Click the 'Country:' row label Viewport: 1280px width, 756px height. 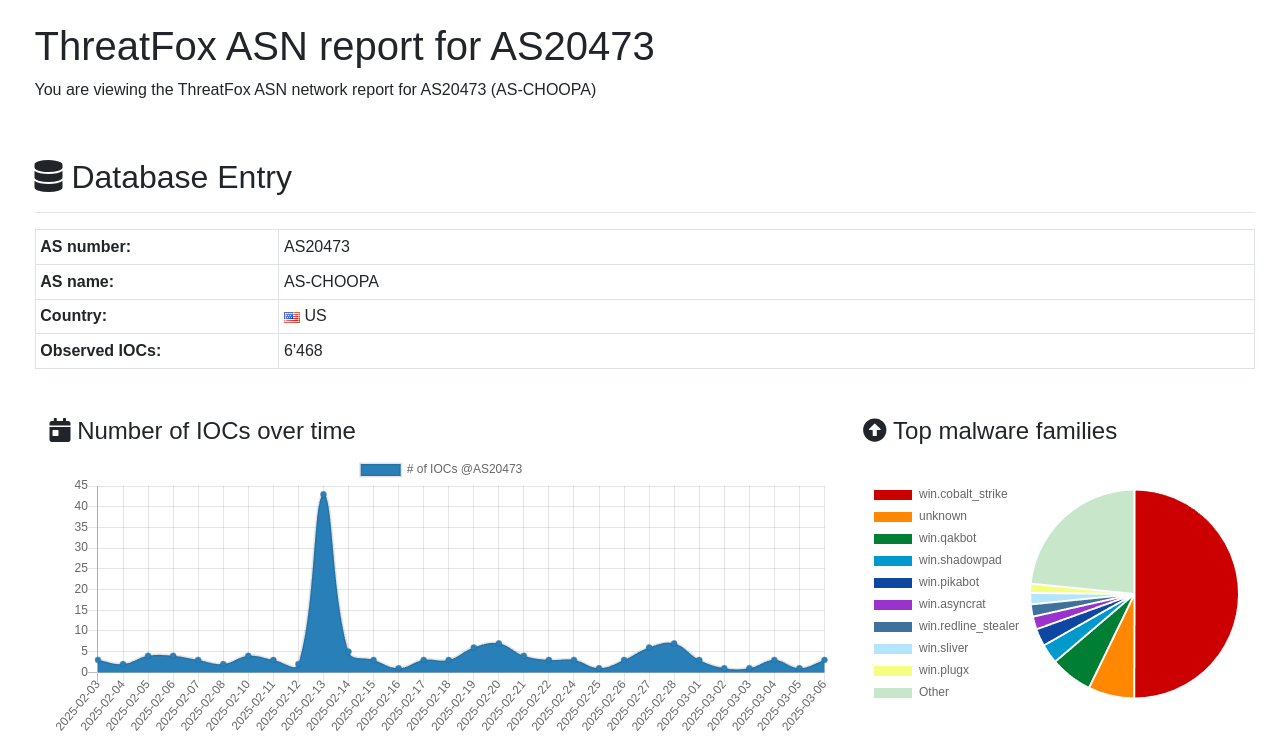tap(73, 316)
